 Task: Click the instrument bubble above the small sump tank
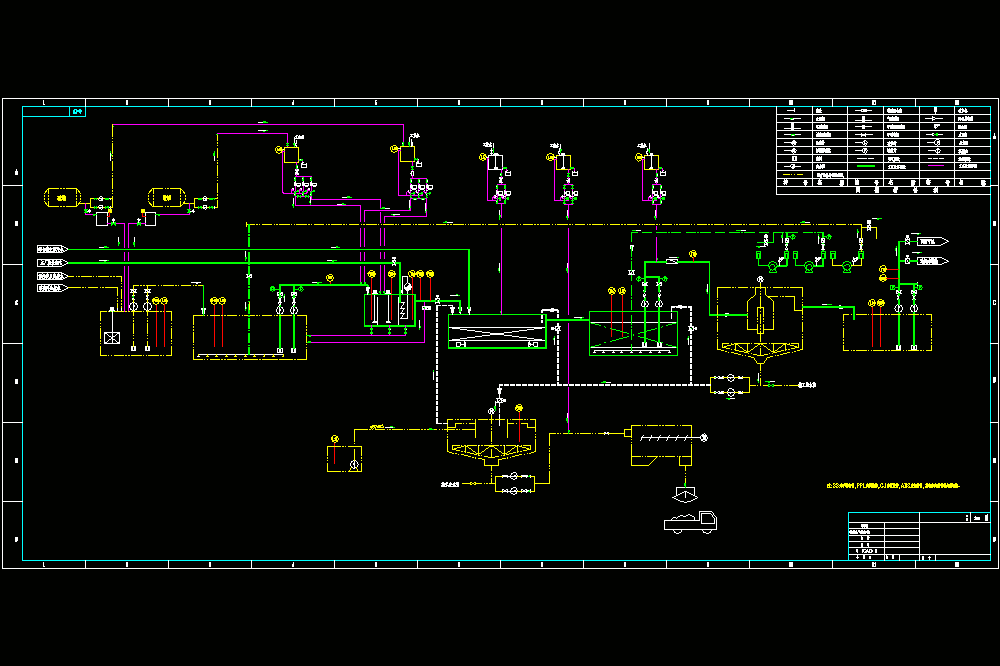[335, 439]
